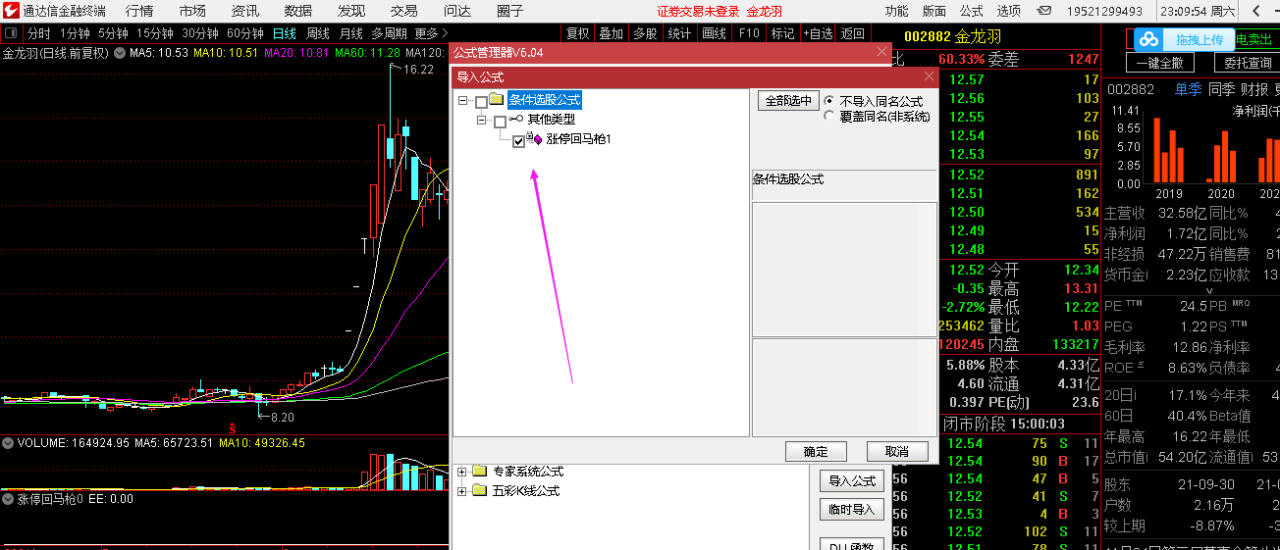Switch to the 30分钟 period tab
Screen dimensions: 1280x550
pyautogui.click(x=200, y=33)
